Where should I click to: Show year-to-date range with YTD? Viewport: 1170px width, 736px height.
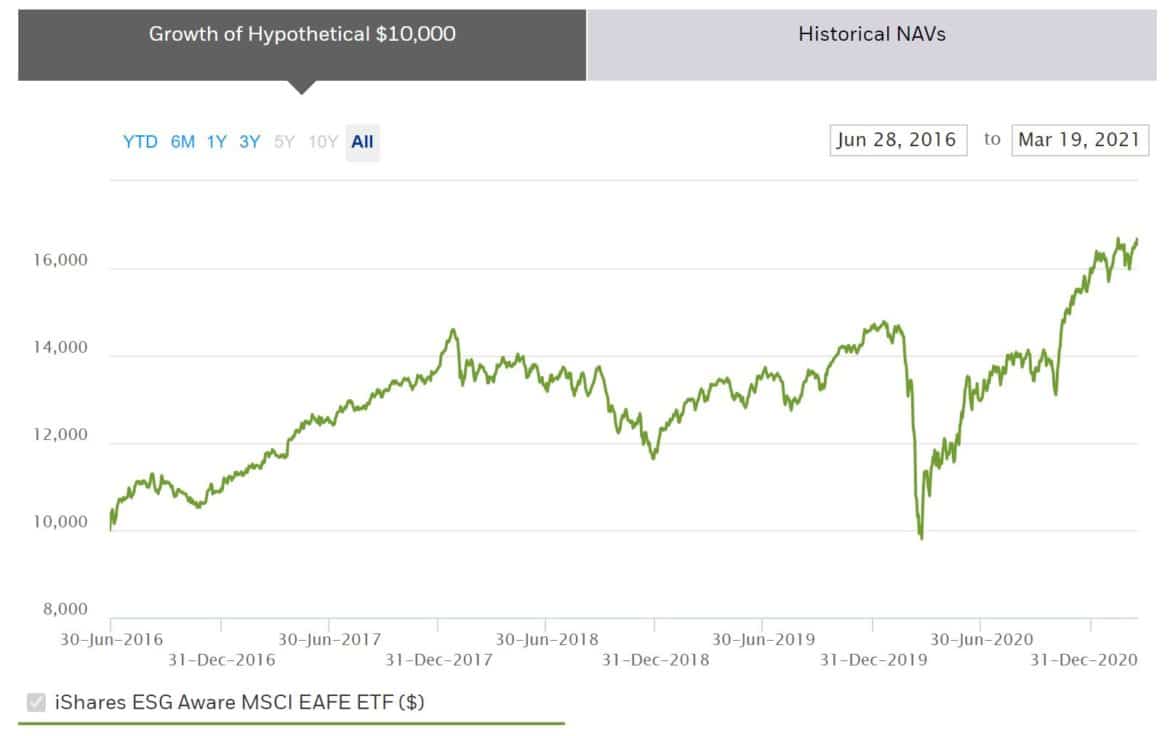tap(140, 142)
